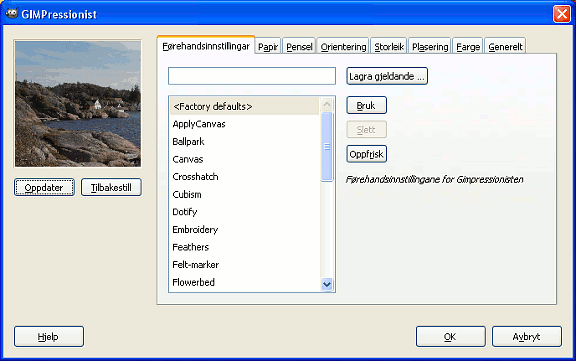Open the Papir tab

point(268,47)
